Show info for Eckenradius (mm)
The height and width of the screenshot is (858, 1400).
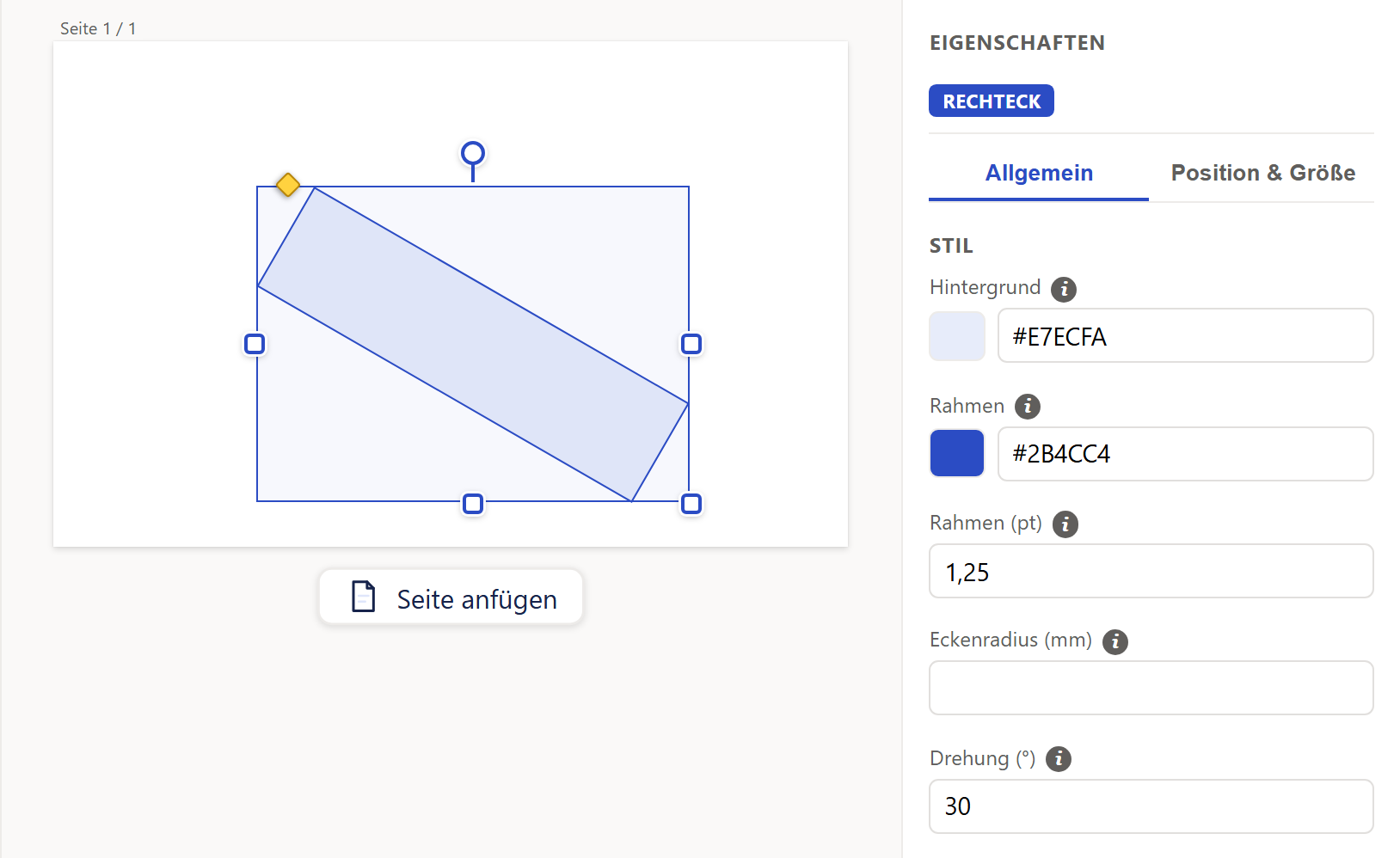[1115, 641]
